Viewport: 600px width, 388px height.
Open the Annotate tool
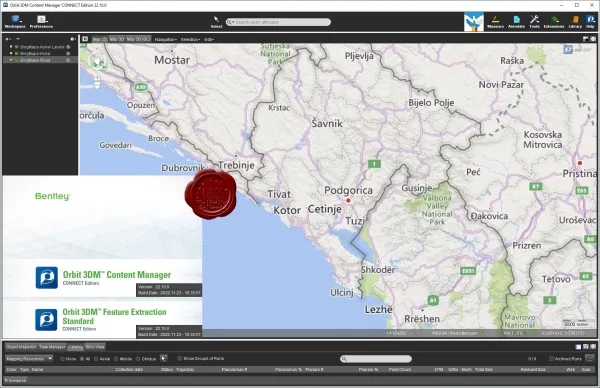pos(516,22)
